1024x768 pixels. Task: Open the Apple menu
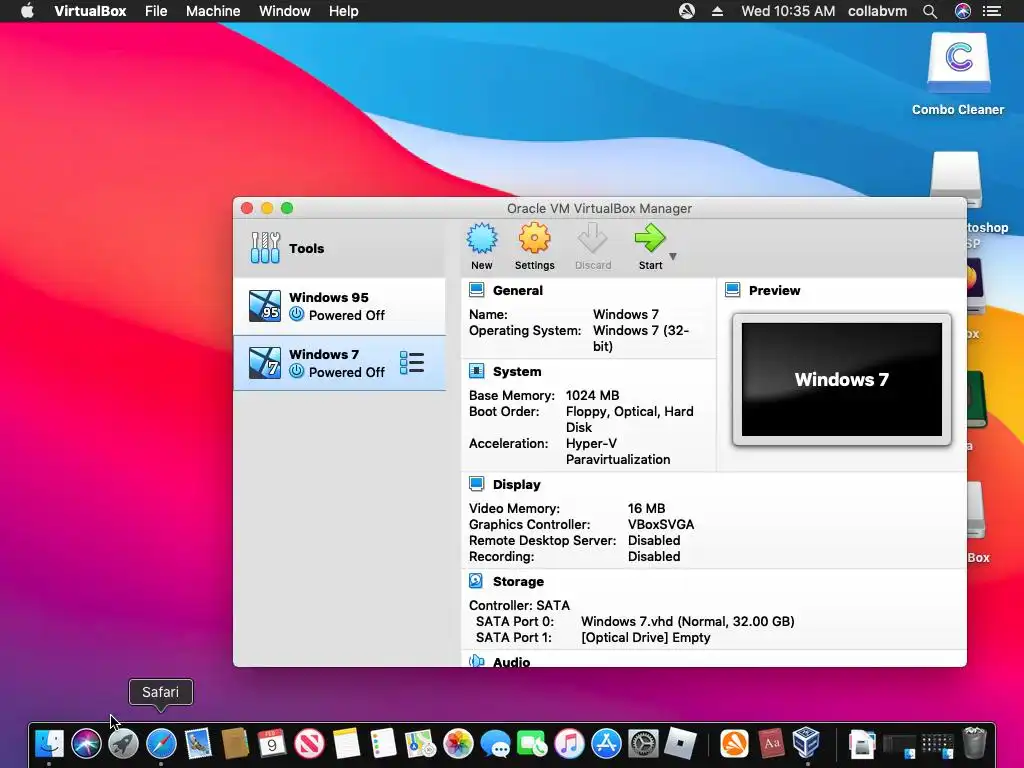pyautogui.click(x=27, y=11)
